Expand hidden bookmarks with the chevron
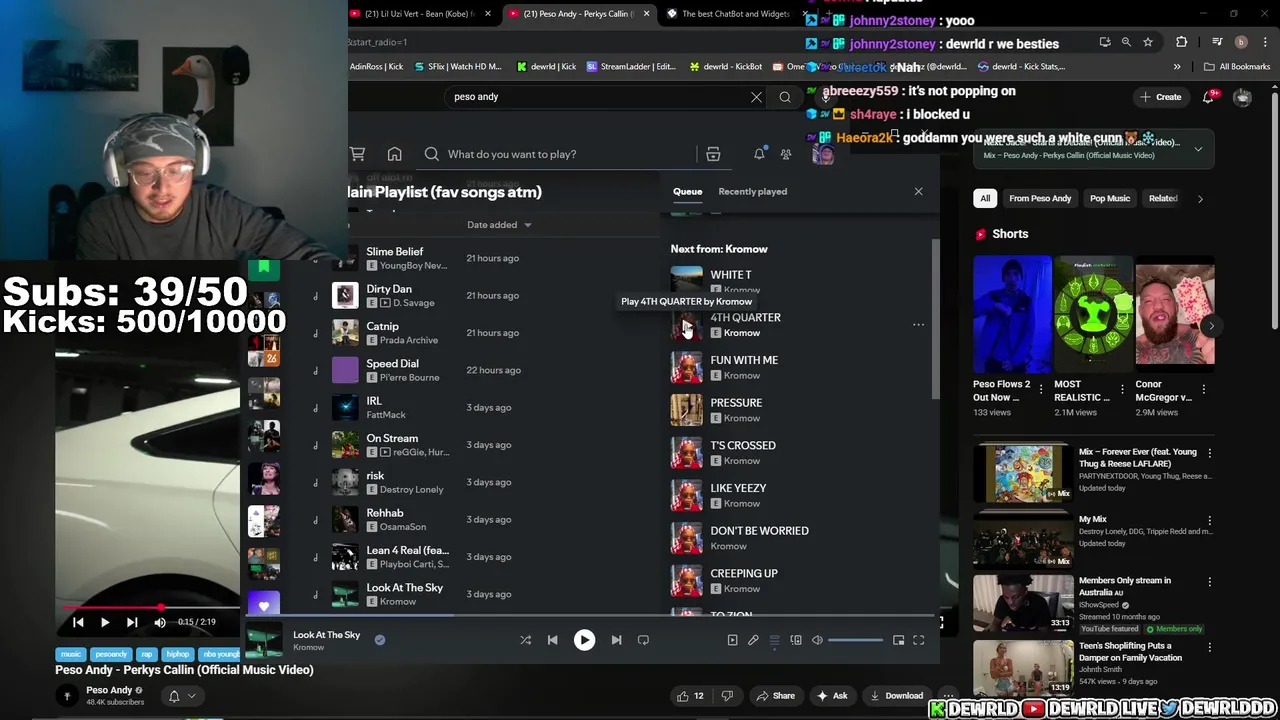The image size is (1280, 720). 1177,67
